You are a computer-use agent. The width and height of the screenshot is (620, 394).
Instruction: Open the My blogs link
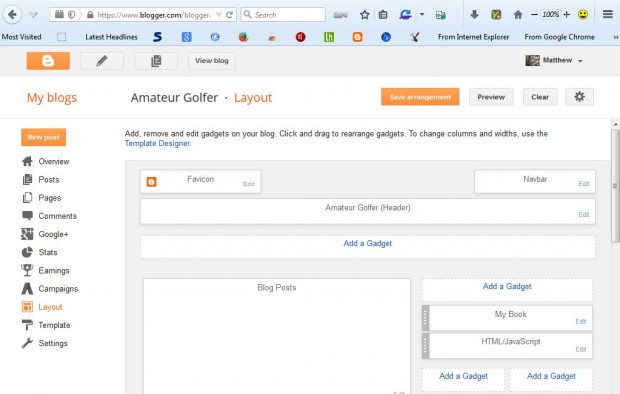pos(52,97)
